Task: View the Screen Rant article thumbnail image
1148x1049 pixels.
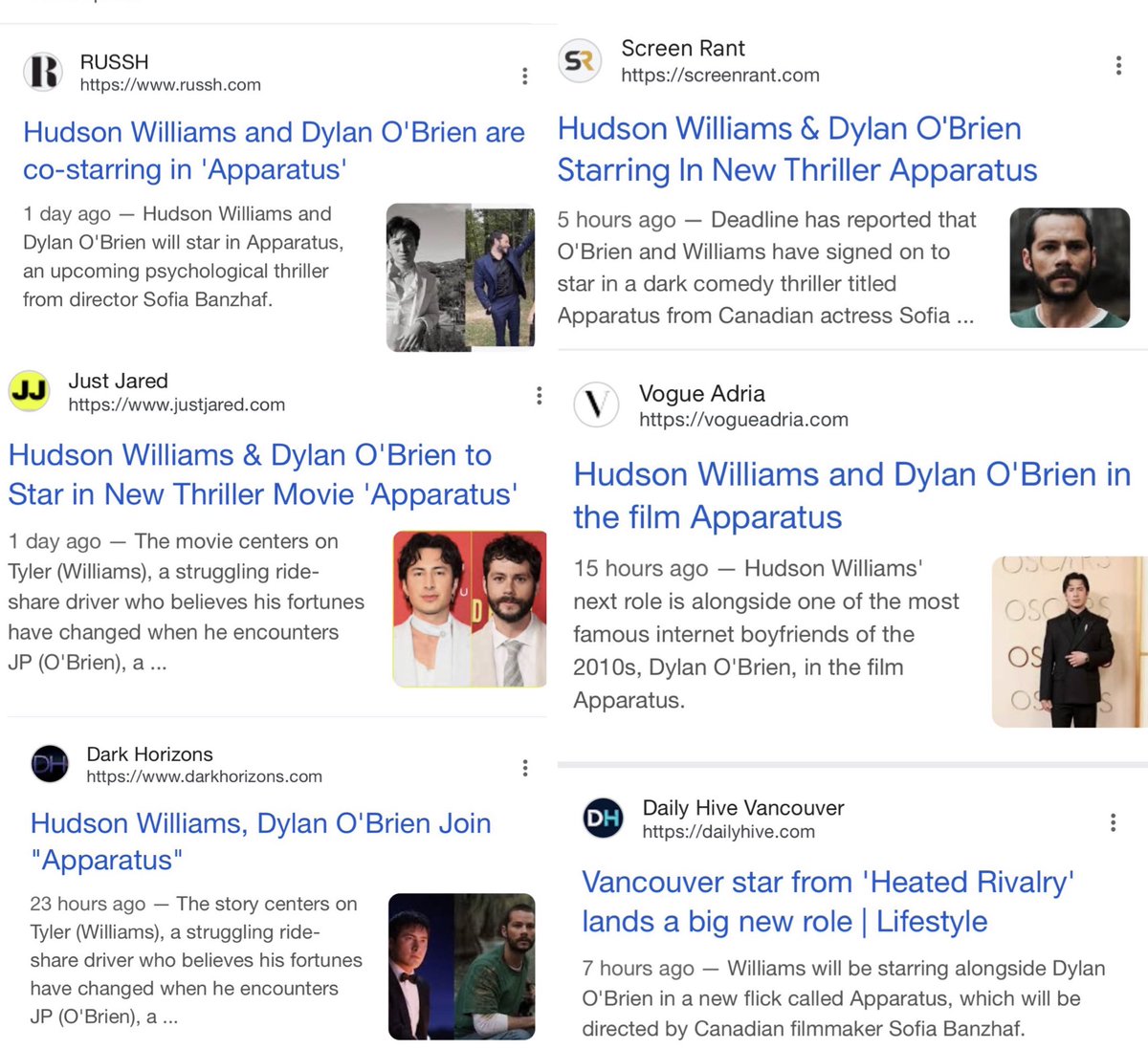Action: point(1070,268)
